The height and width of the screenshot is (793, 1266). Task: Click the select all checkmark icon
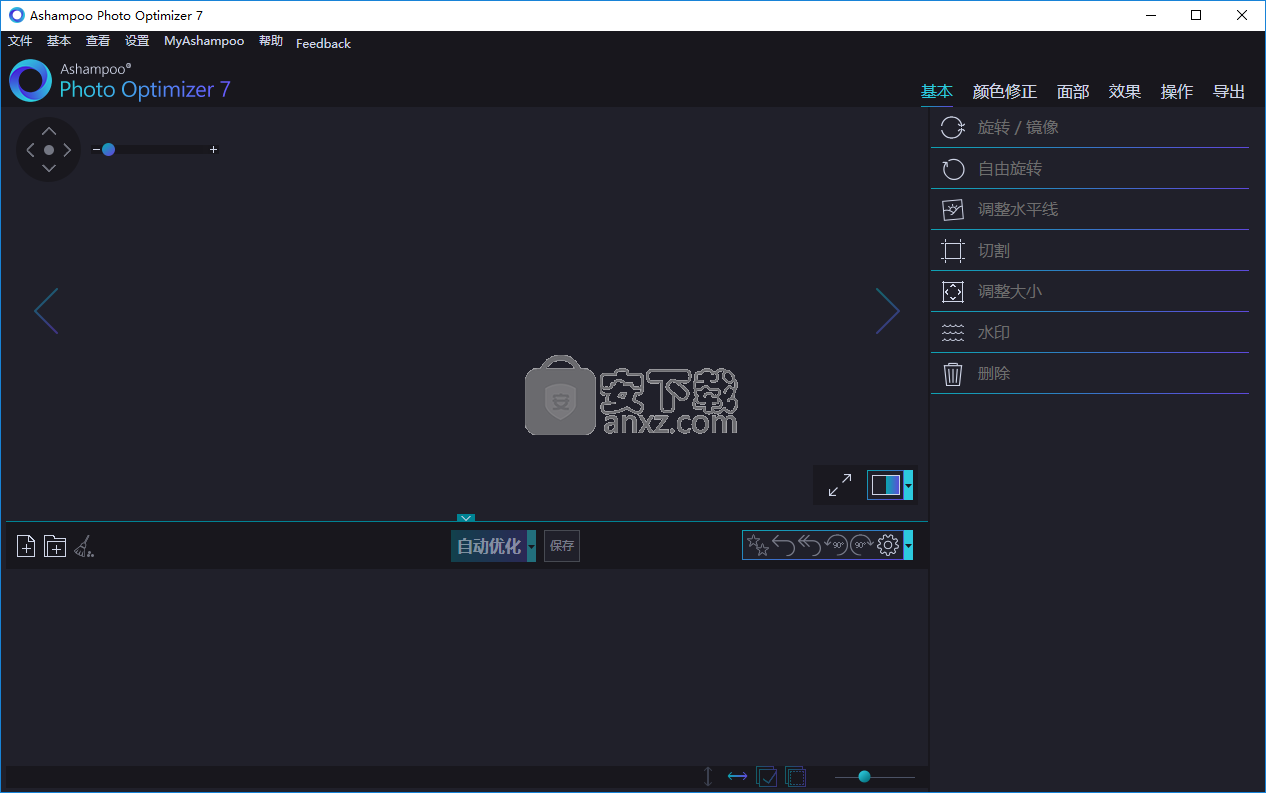[767, 776]
